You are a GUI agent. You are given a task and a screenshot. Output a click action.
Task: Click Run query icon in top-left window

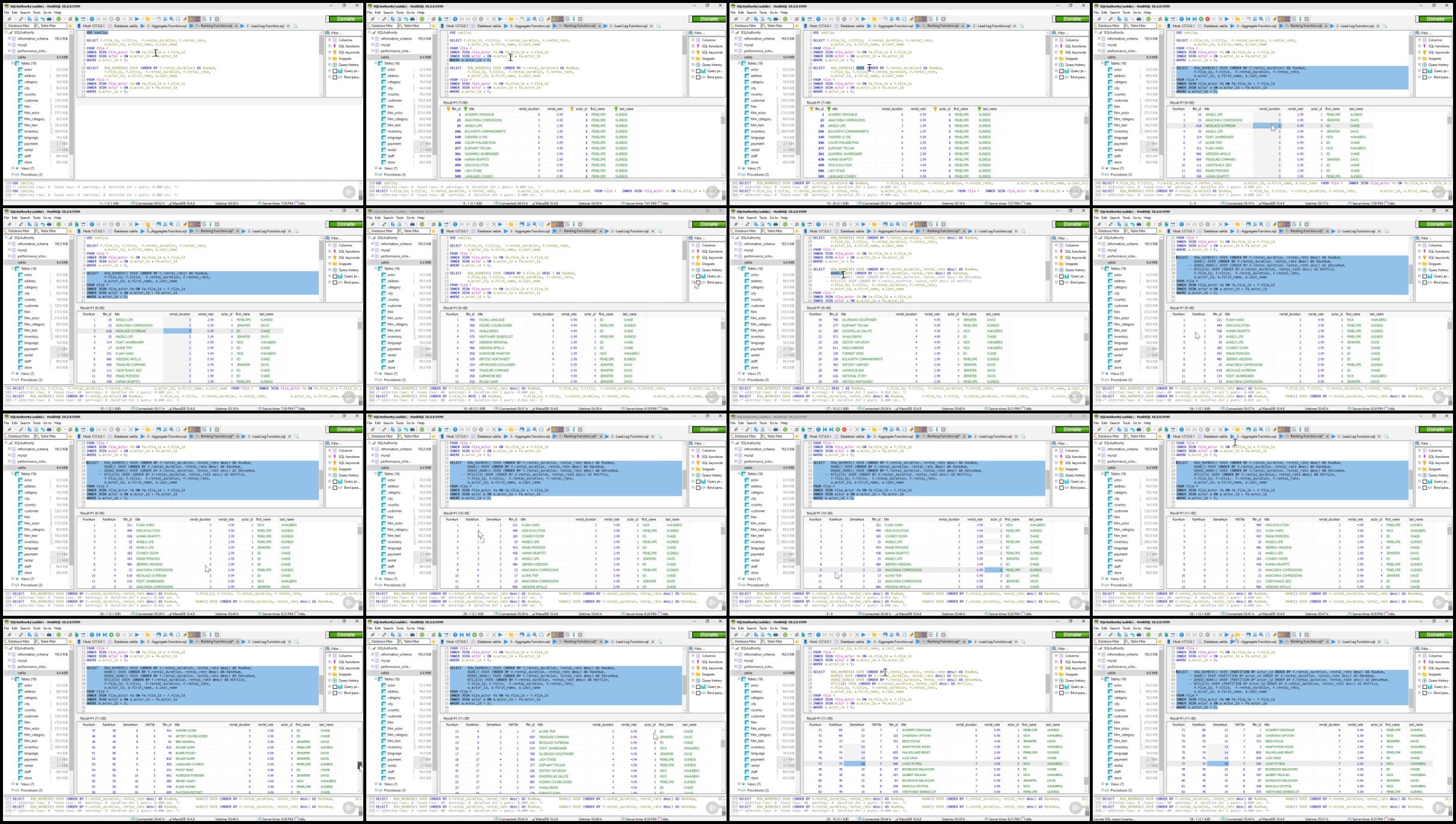(137, 19)
